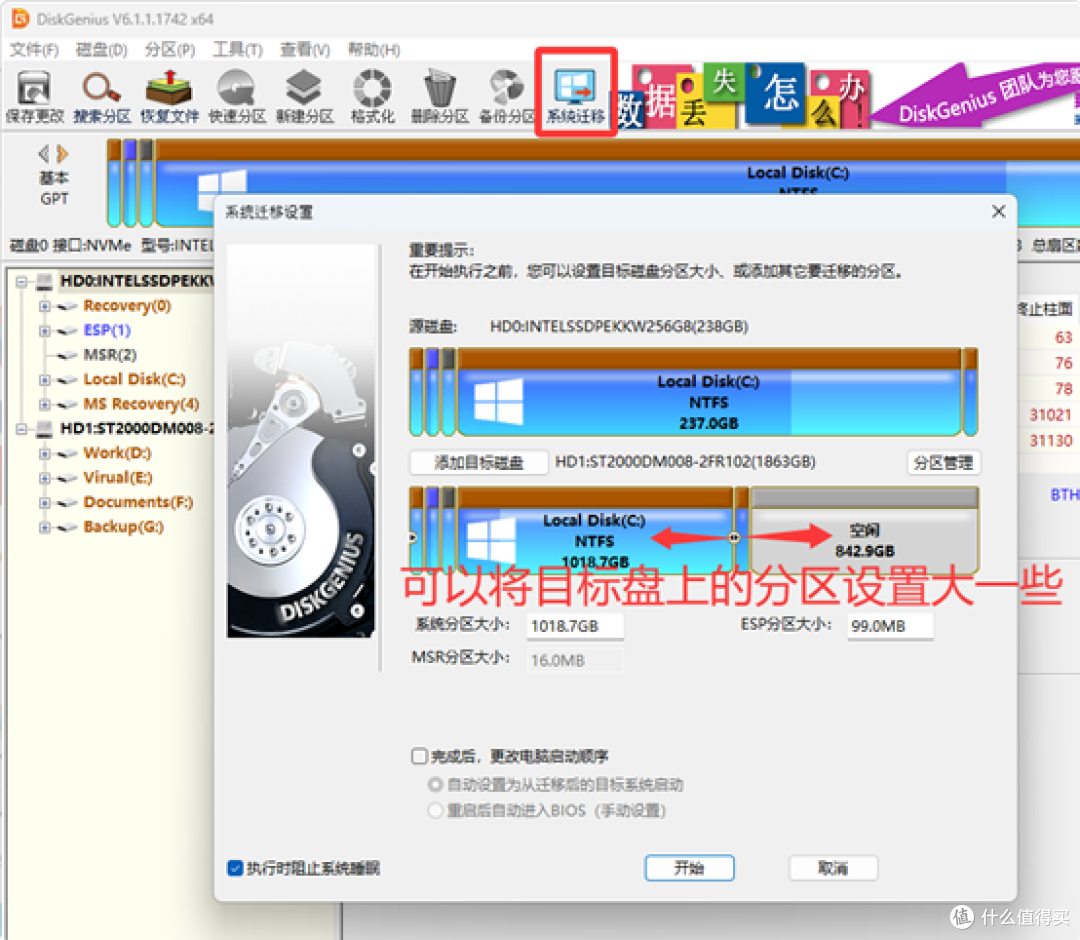Open the File (文件) menu
This screenshot has height=940, width=1080.
pyautogui.click(x=34, y=50)
